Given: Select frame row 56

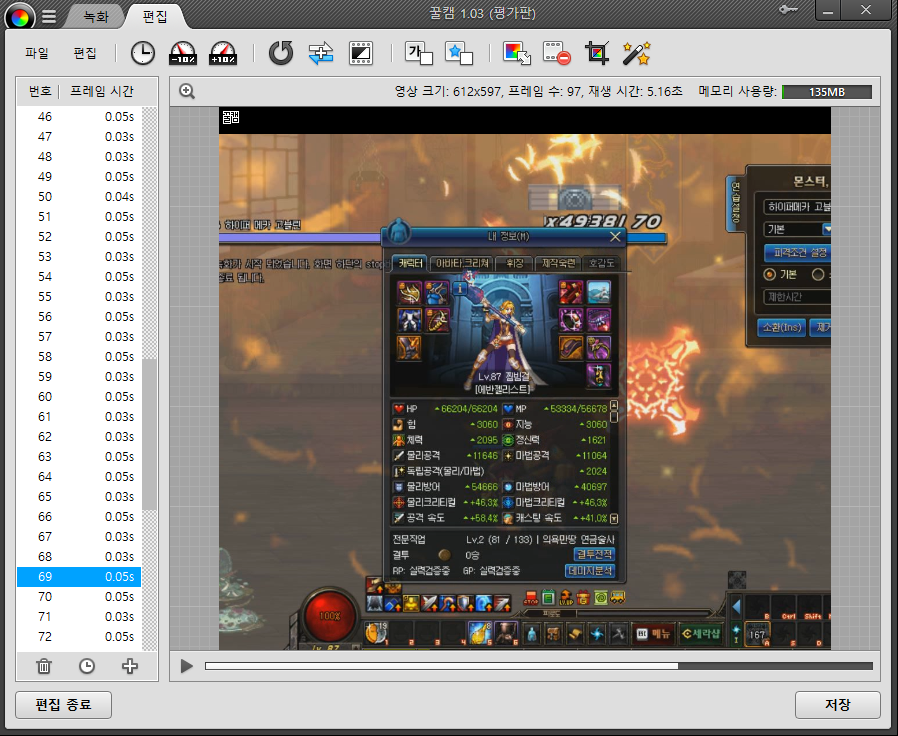Looking at the screenshot, I should pos(79,317).
